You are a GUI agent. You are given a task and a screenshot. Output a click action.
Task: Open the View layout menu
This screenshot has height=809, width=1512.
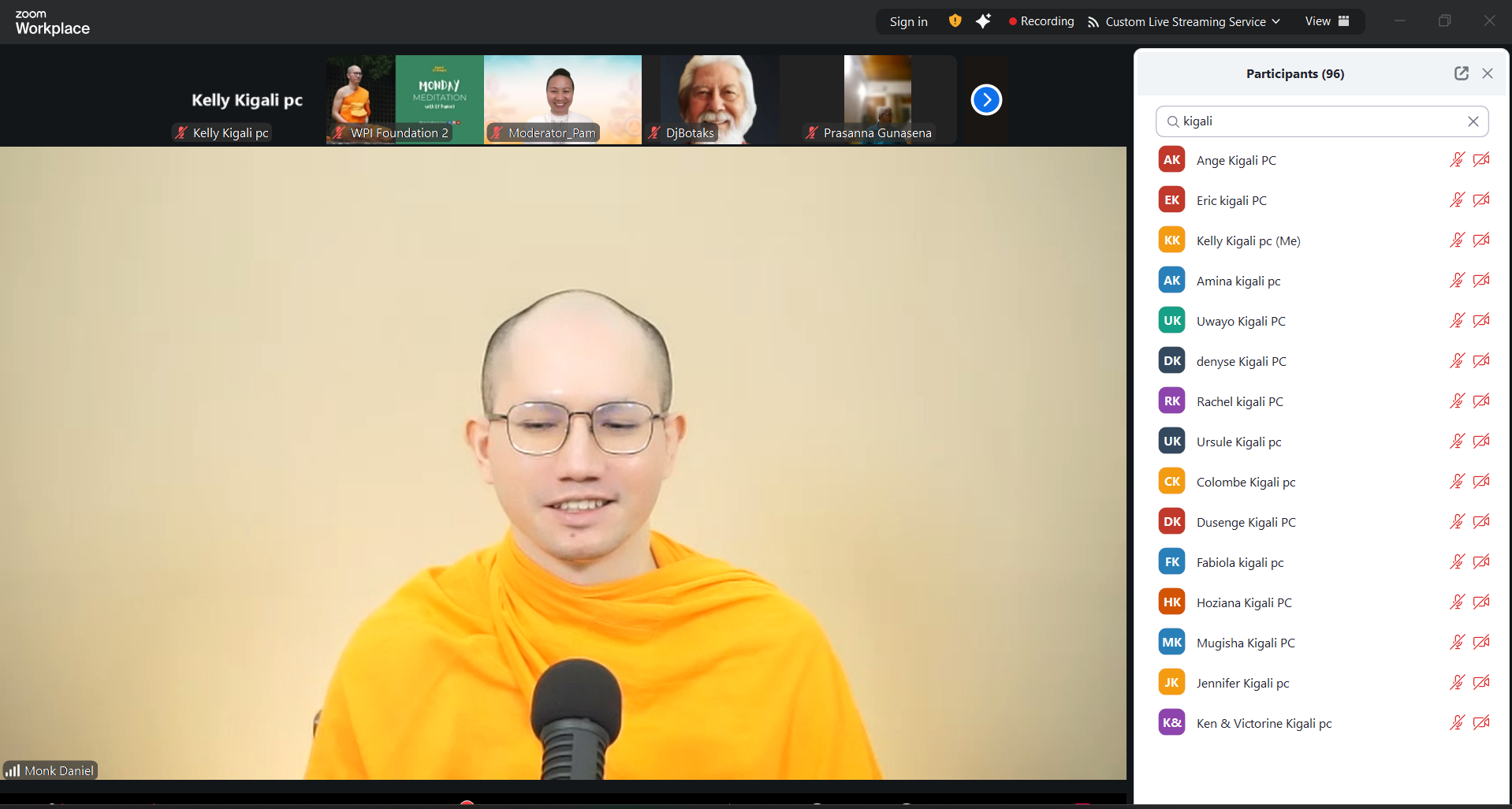(1327, 21)
